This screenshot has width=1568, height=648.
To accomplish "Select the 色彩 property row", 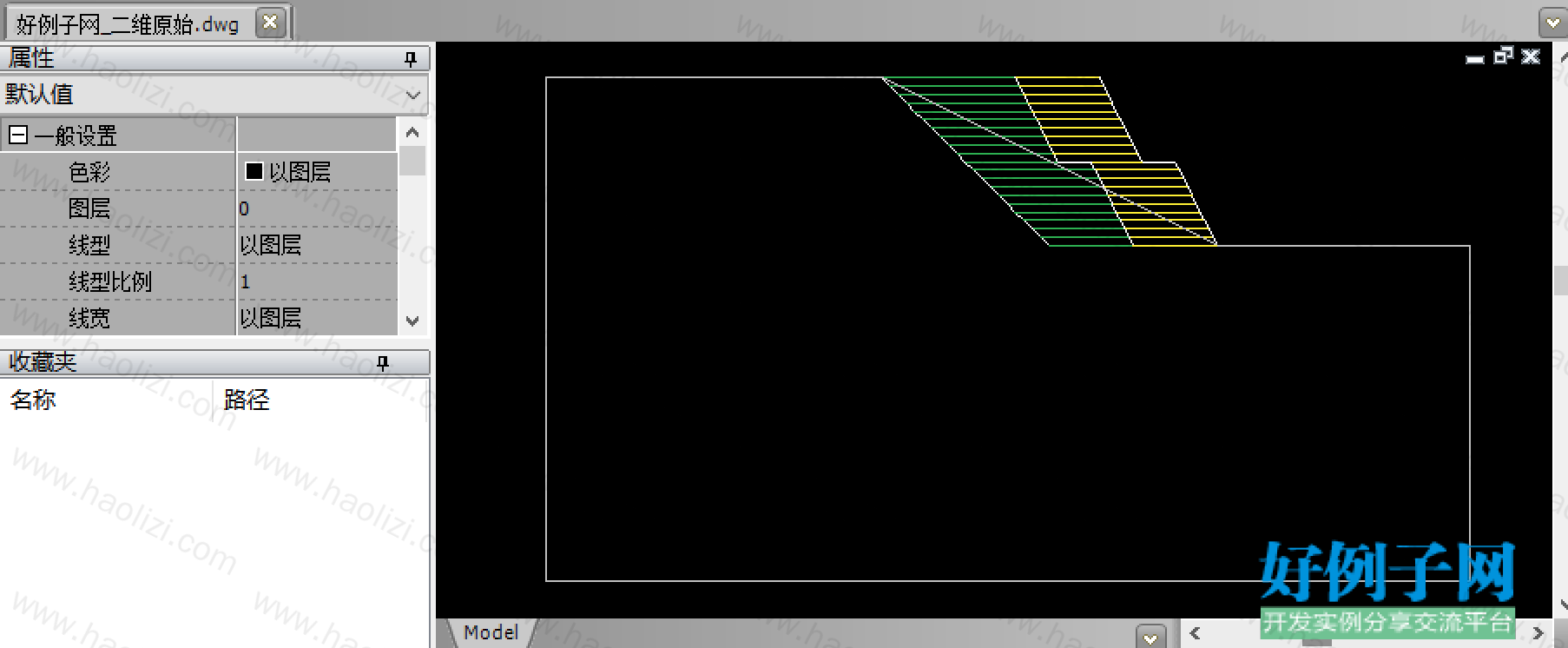I will tap(200, 172).
